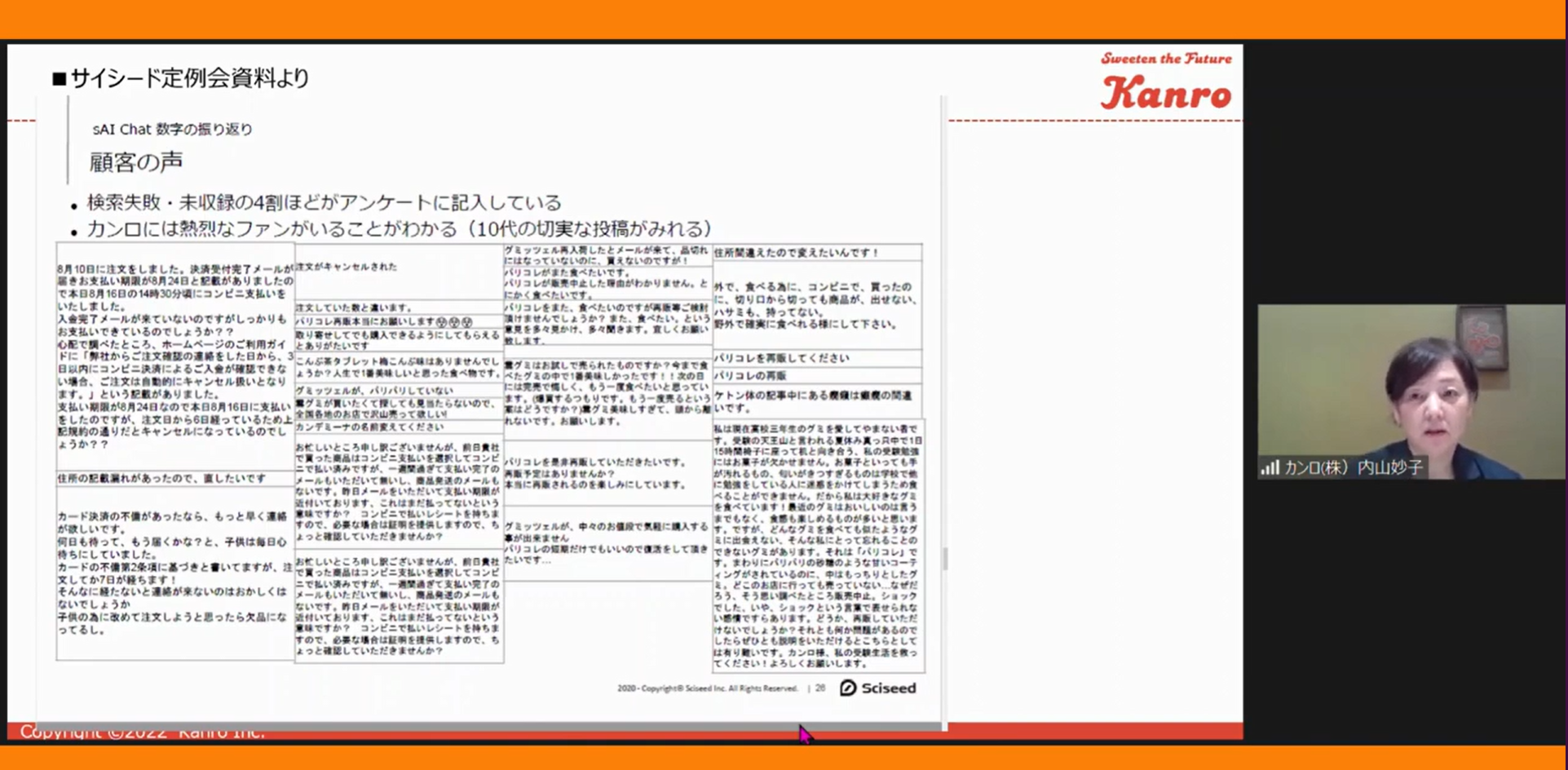Click the slide page number 28
This screenshot has width=1568, height=770.
(x=820, y=688)
